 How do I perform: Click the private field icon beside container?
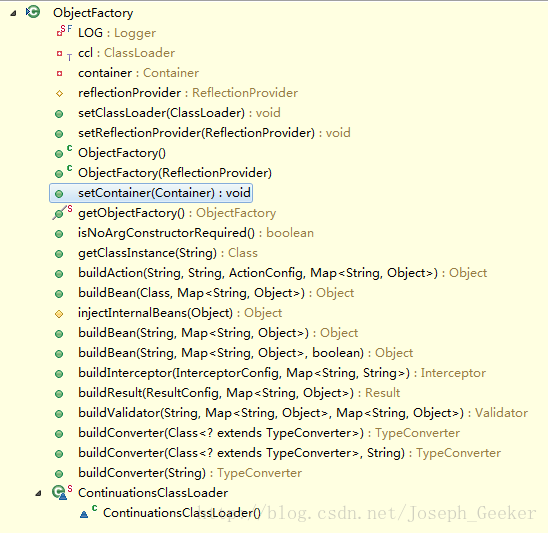click(59, 73)
